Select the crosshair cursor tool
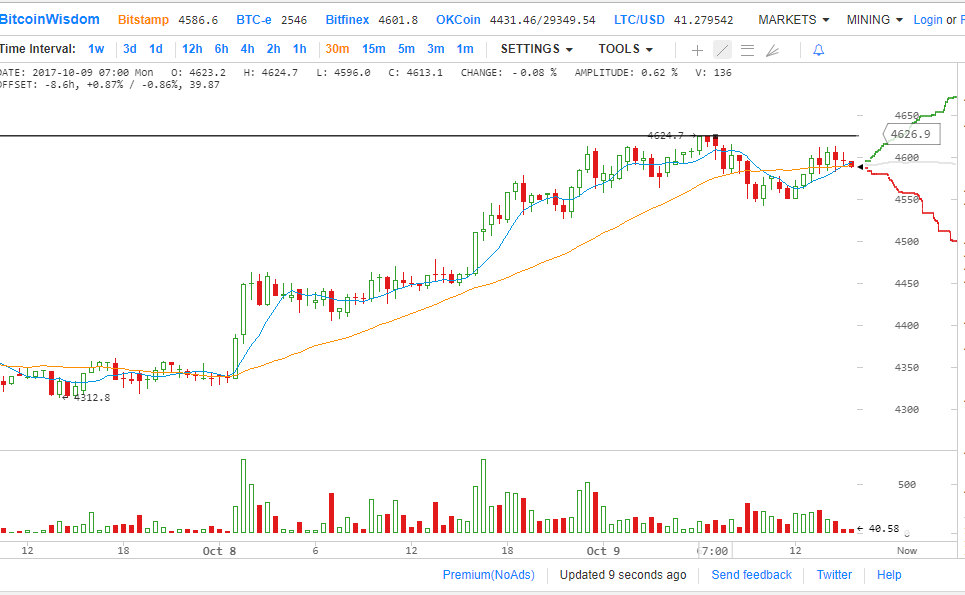Viewport: 965px width, 595px height. (698, 49)
